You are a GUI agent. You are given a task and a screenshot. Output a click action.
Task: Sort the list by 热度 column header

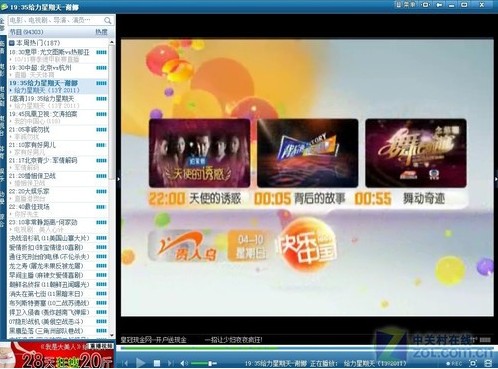(x=101, y=32)
